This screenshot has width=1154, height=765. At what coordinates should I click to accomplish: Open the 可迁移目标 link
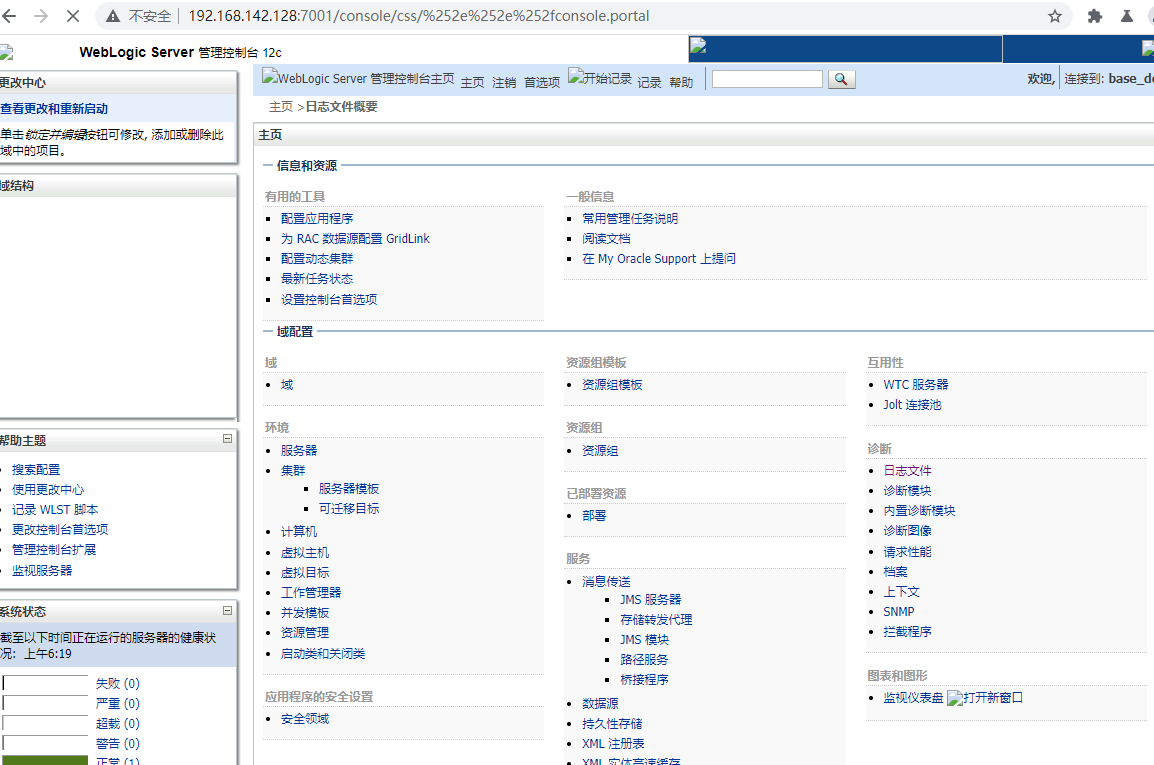click(x=349, y=509)
